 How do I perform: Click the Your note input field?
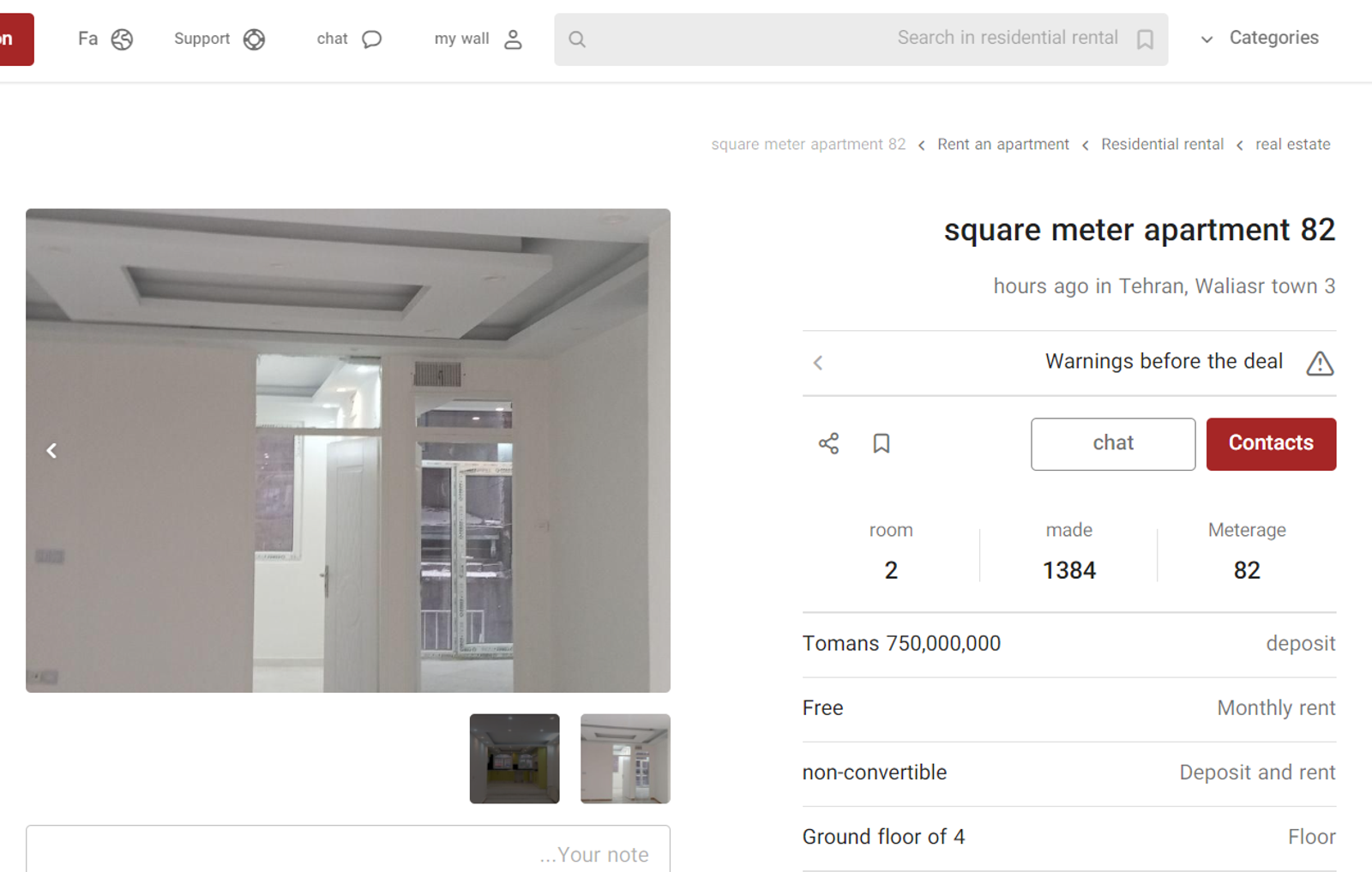[348, 850]
